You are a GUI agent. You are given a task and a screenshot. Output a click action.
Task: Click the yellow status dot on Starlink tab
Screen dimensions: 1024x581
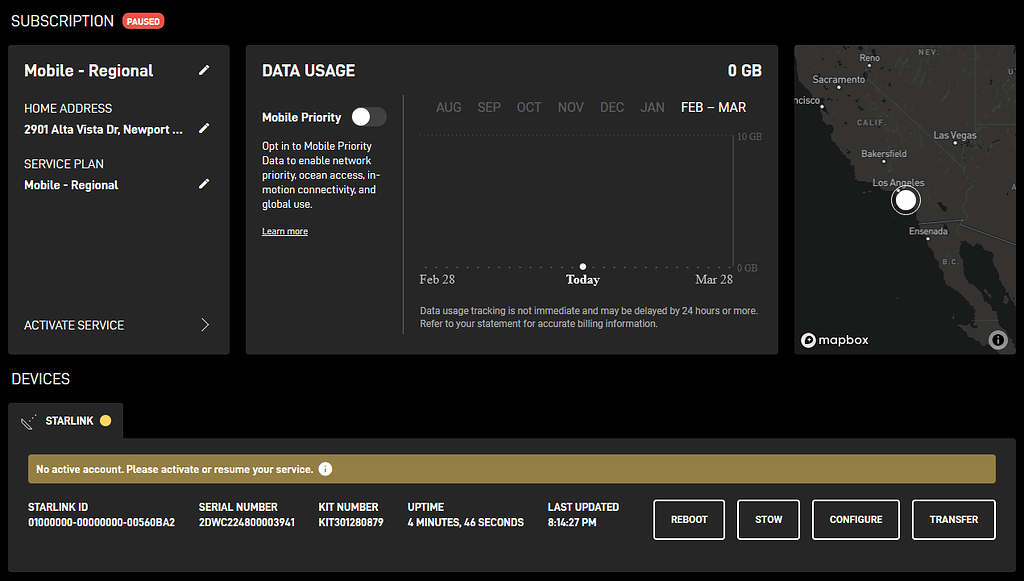[105, 420]
